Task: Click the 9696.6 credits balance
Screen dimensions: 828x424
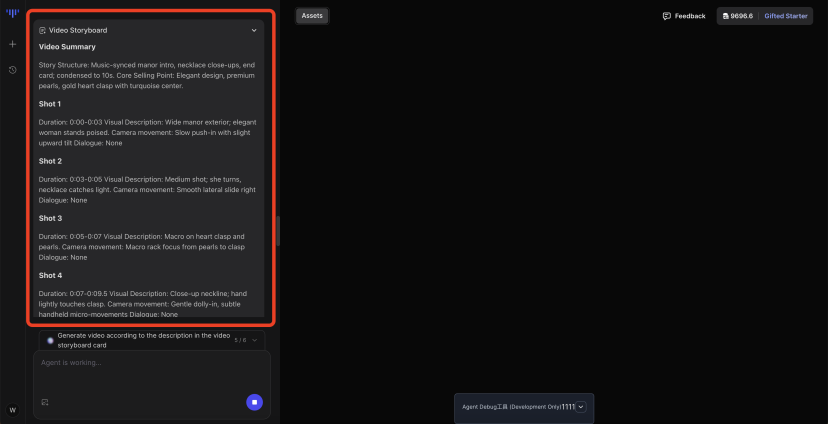Action: click(x=744, y=16)
